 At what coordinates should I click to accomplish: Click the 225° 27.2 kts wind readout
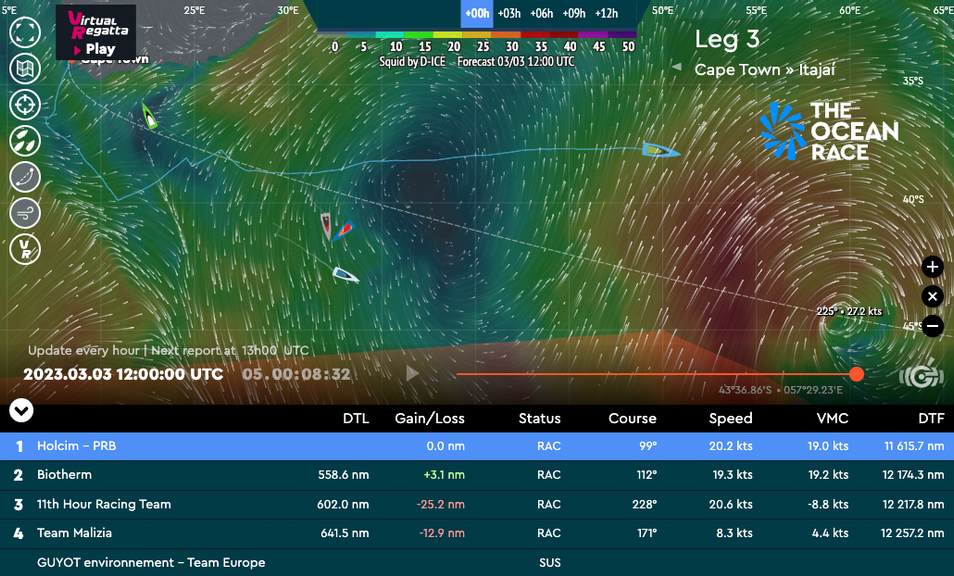[849, 311]
